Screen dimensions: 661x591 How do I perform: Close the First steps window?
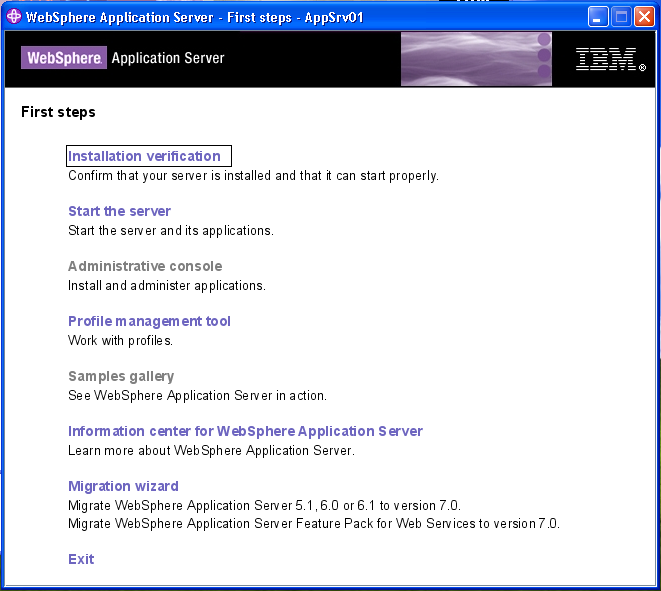[x=645, y=17]
